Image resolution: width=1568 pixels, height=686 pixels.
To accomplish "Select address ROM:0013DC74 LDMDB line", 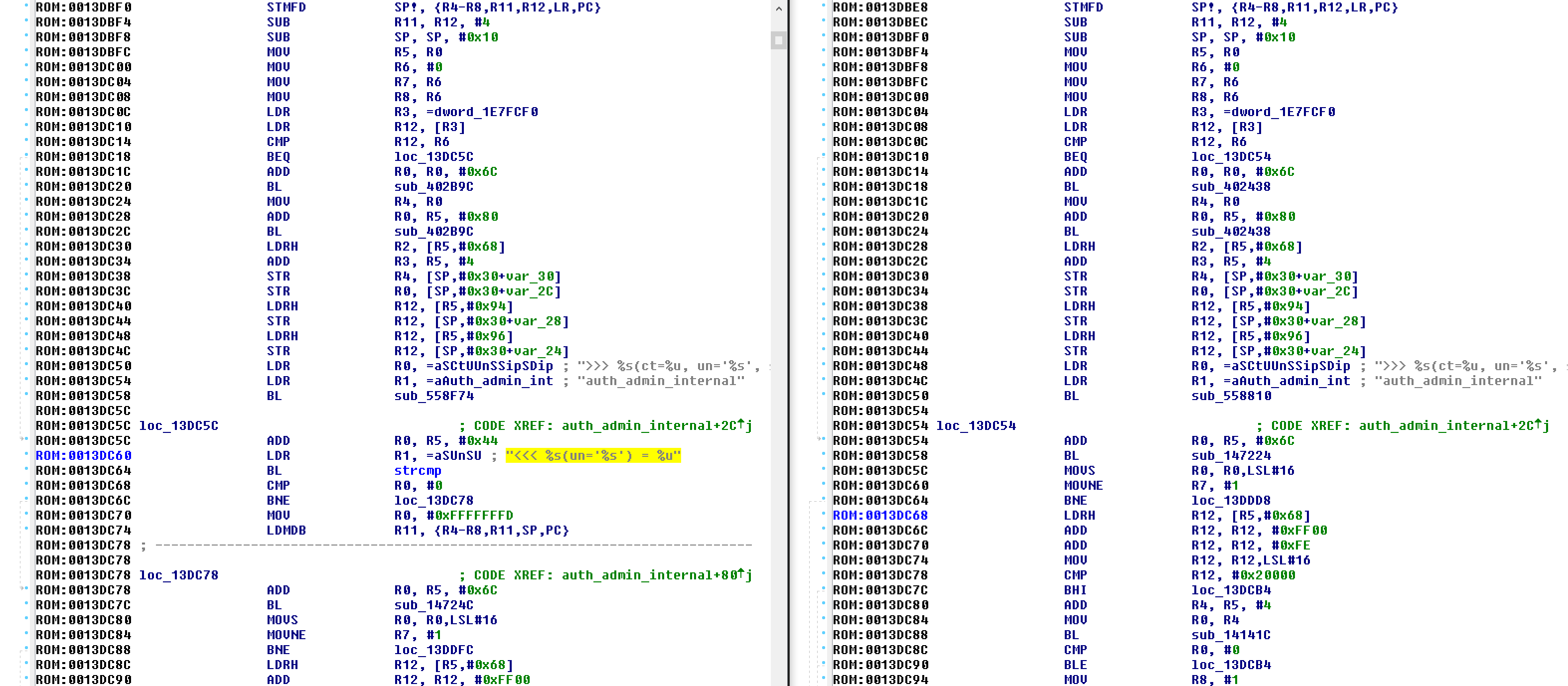I will 83,530.
